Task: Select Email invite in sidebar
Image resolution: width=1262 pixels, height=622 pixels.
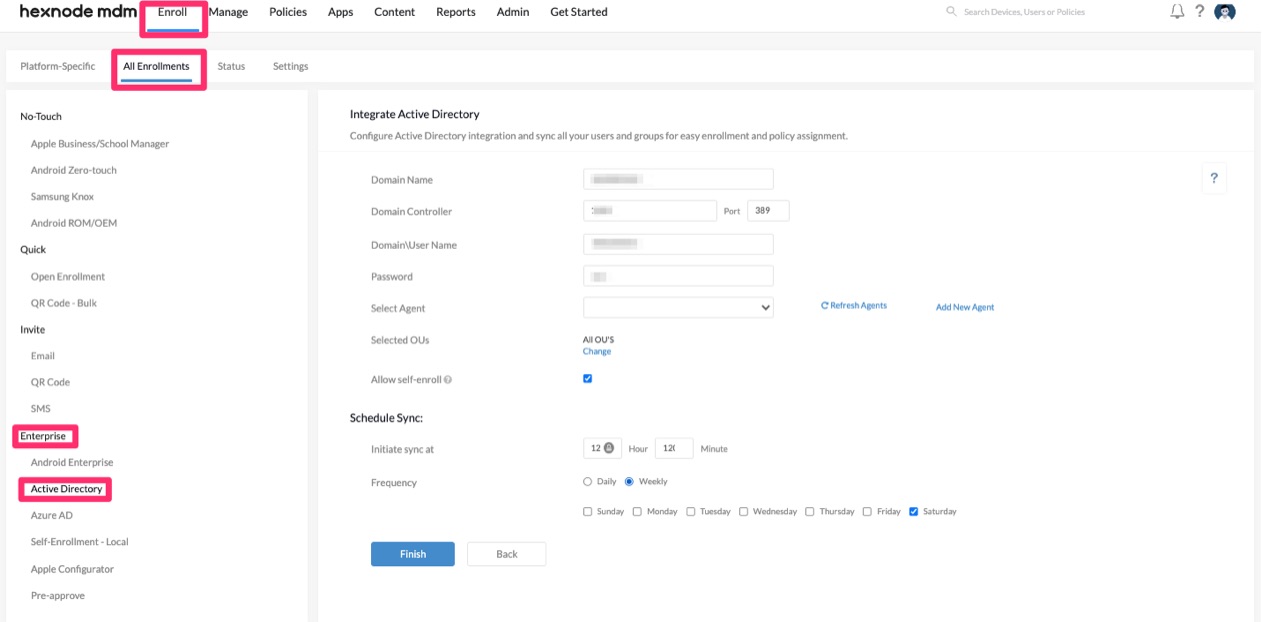Action: pos(43,356)
